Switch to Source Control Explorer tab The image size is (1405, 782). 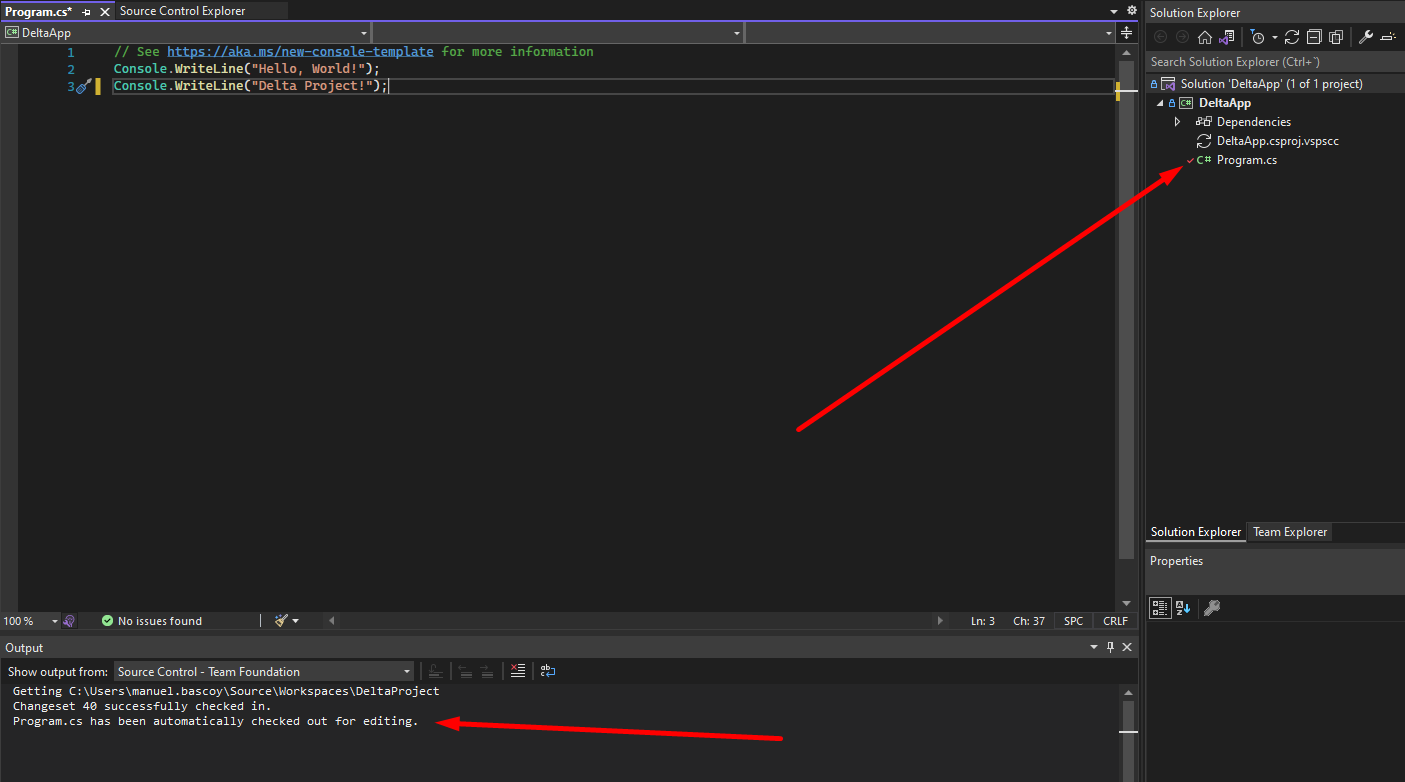point(182,11)
